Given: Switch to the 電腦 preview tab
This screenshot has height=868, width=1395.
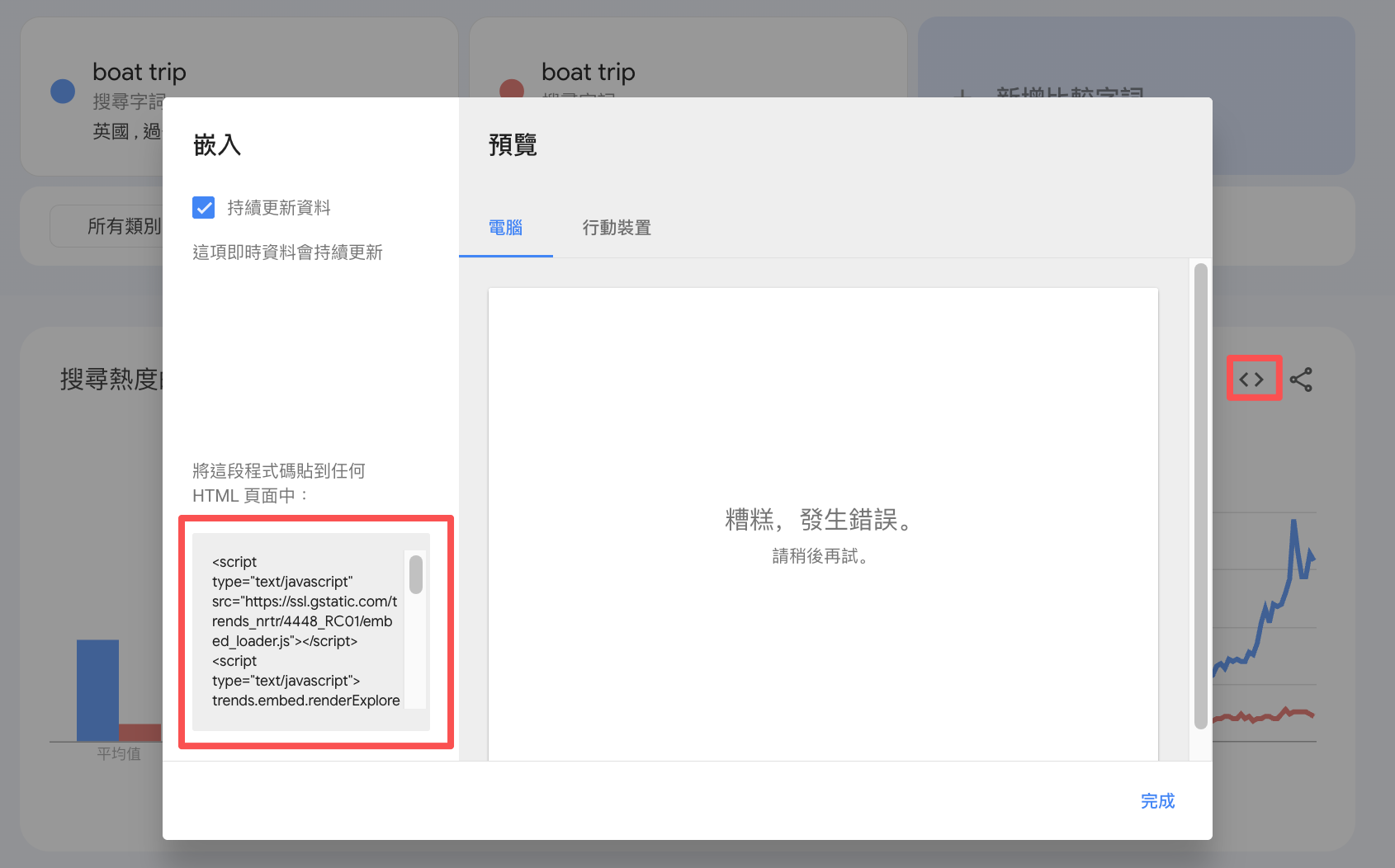Looking at the screenshot, I should tap(505, 228).
